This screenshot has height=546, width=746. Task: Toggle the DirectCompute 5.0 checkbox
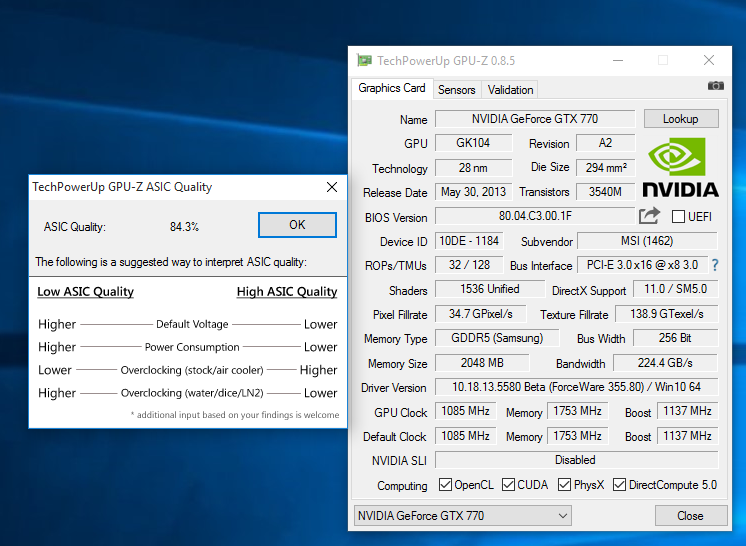coord(619,485)
